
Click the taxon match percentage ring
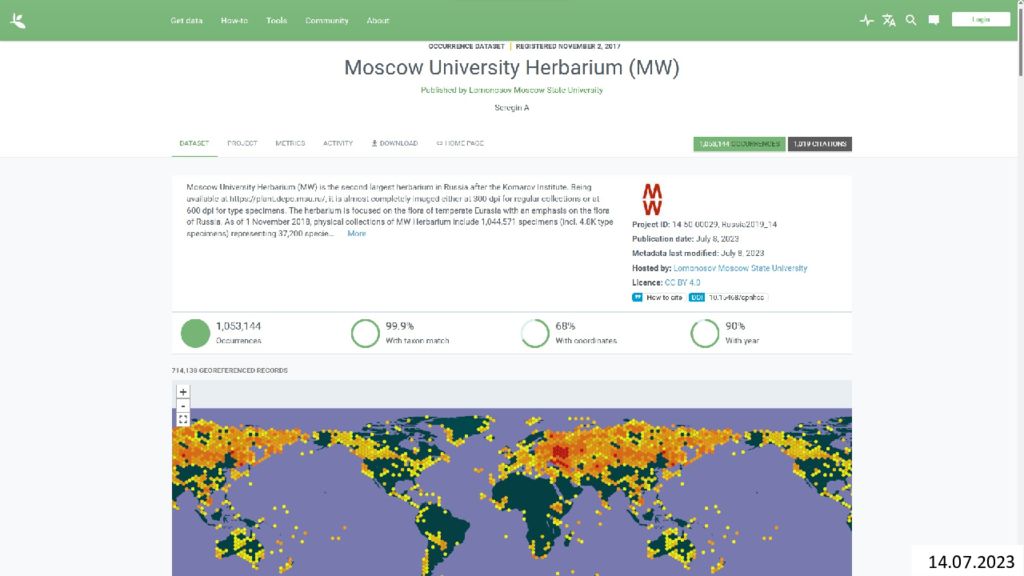point(365,333)
